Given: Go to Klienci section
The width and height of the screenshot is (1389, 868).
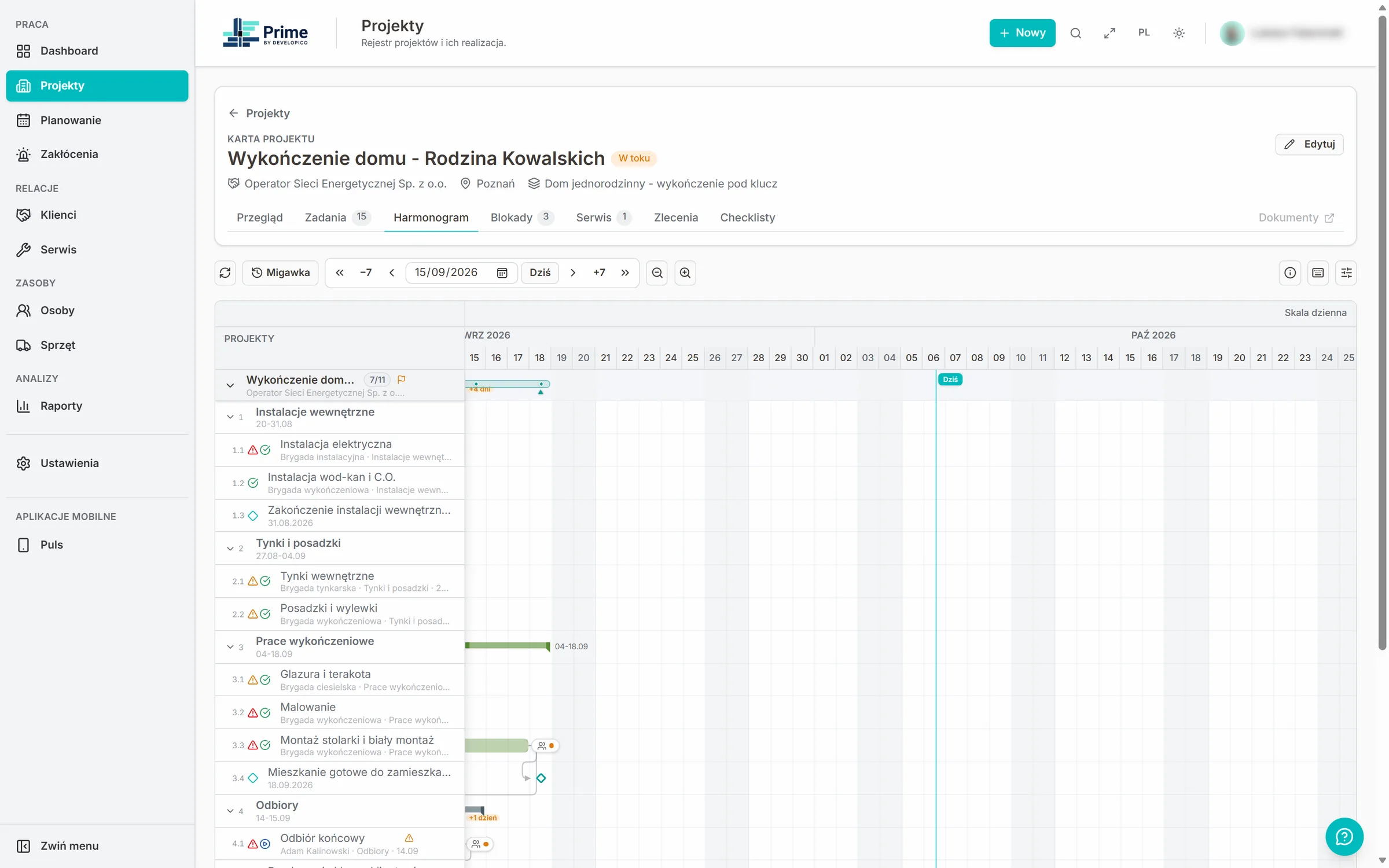Looking at the screenshot, I should tap(97, 215).
